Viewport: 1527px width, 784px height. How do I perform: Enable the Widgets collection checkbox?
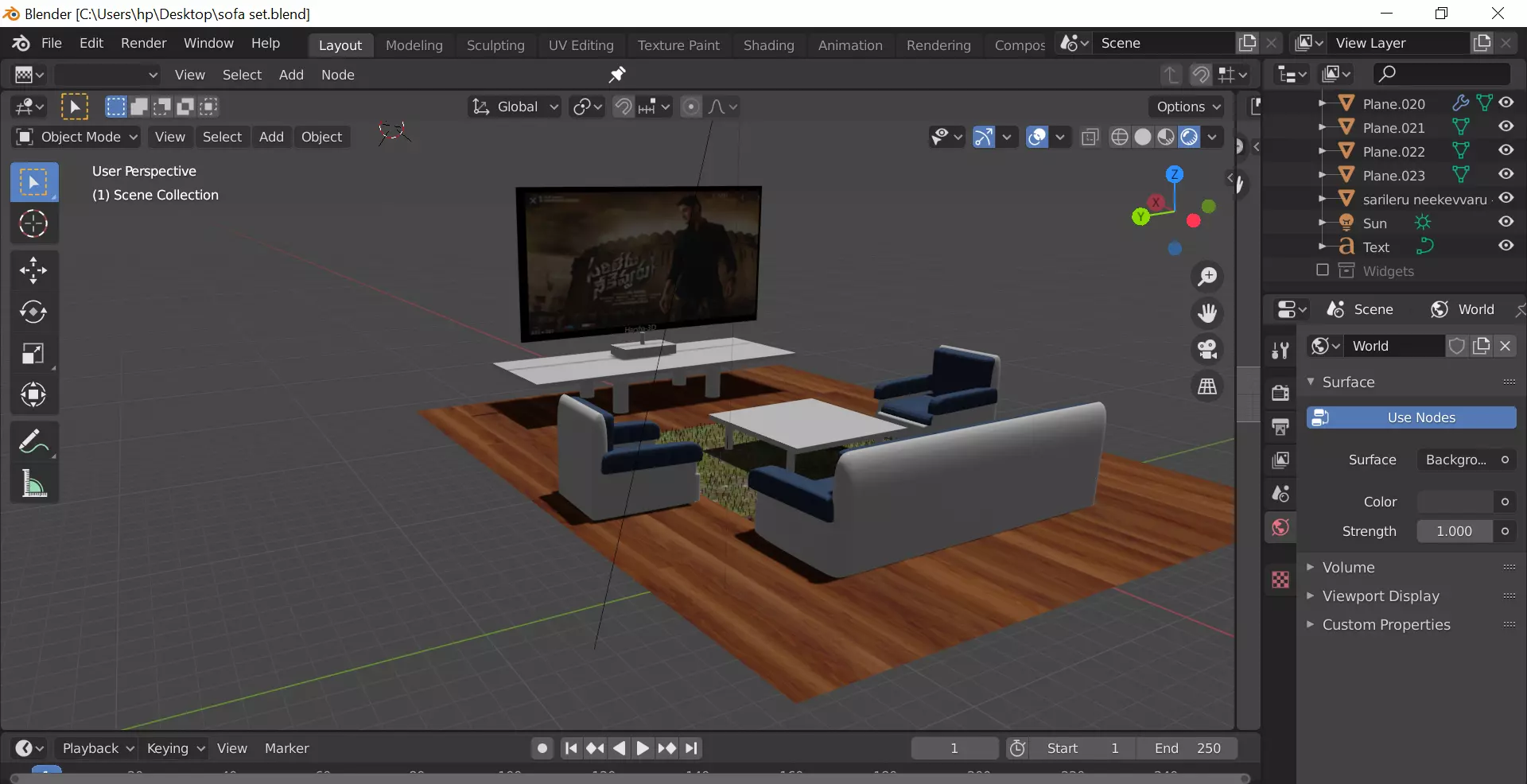click(x=1323, y=270)
